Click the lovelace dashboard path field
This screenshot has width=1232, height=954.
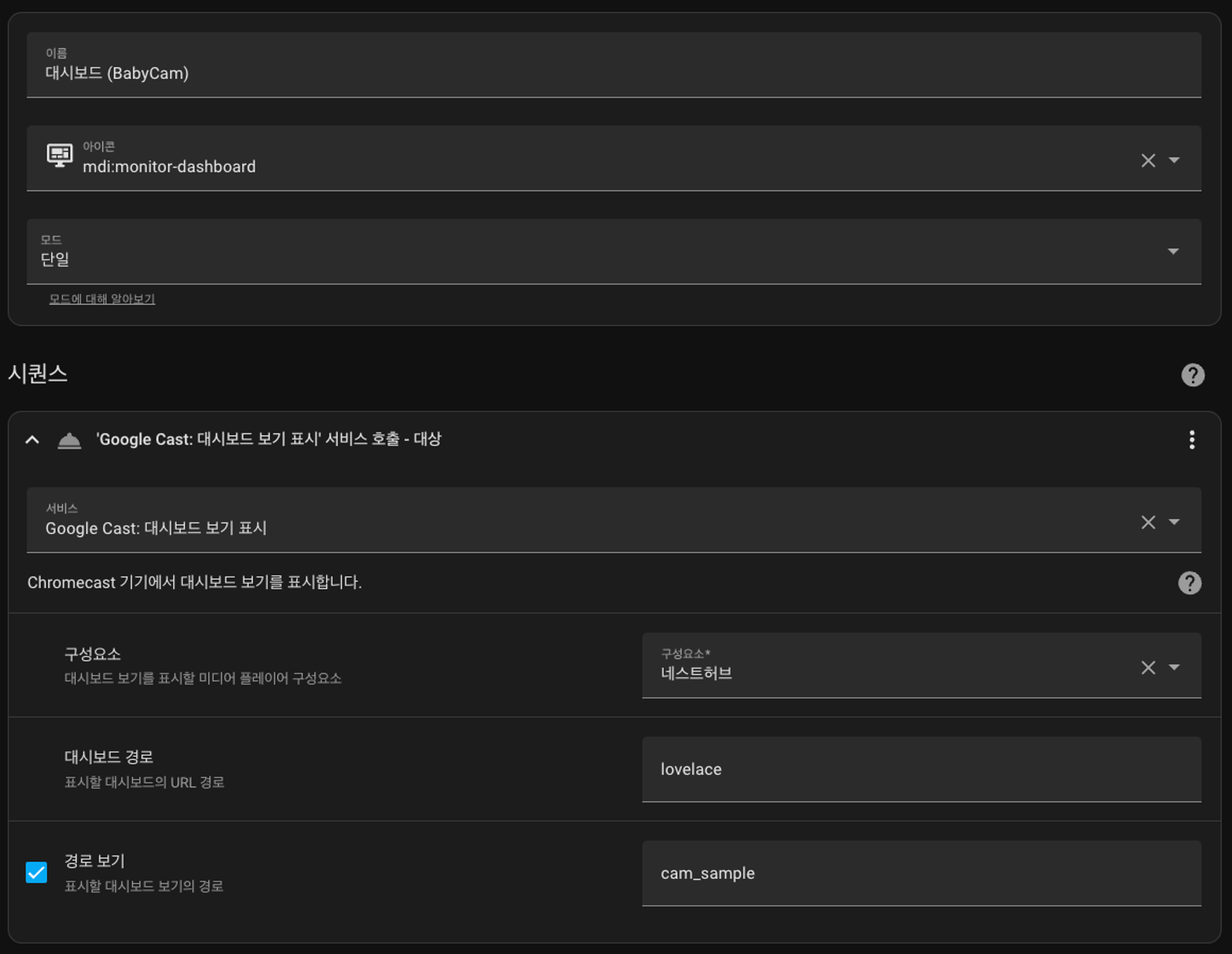pos(921,769)
